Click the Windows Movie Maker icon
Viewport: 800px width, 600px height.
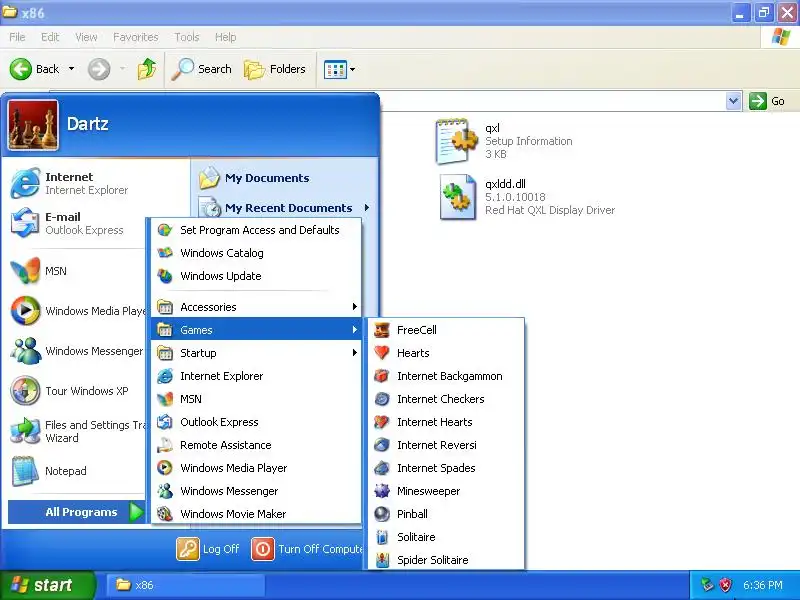pos(164,513)
